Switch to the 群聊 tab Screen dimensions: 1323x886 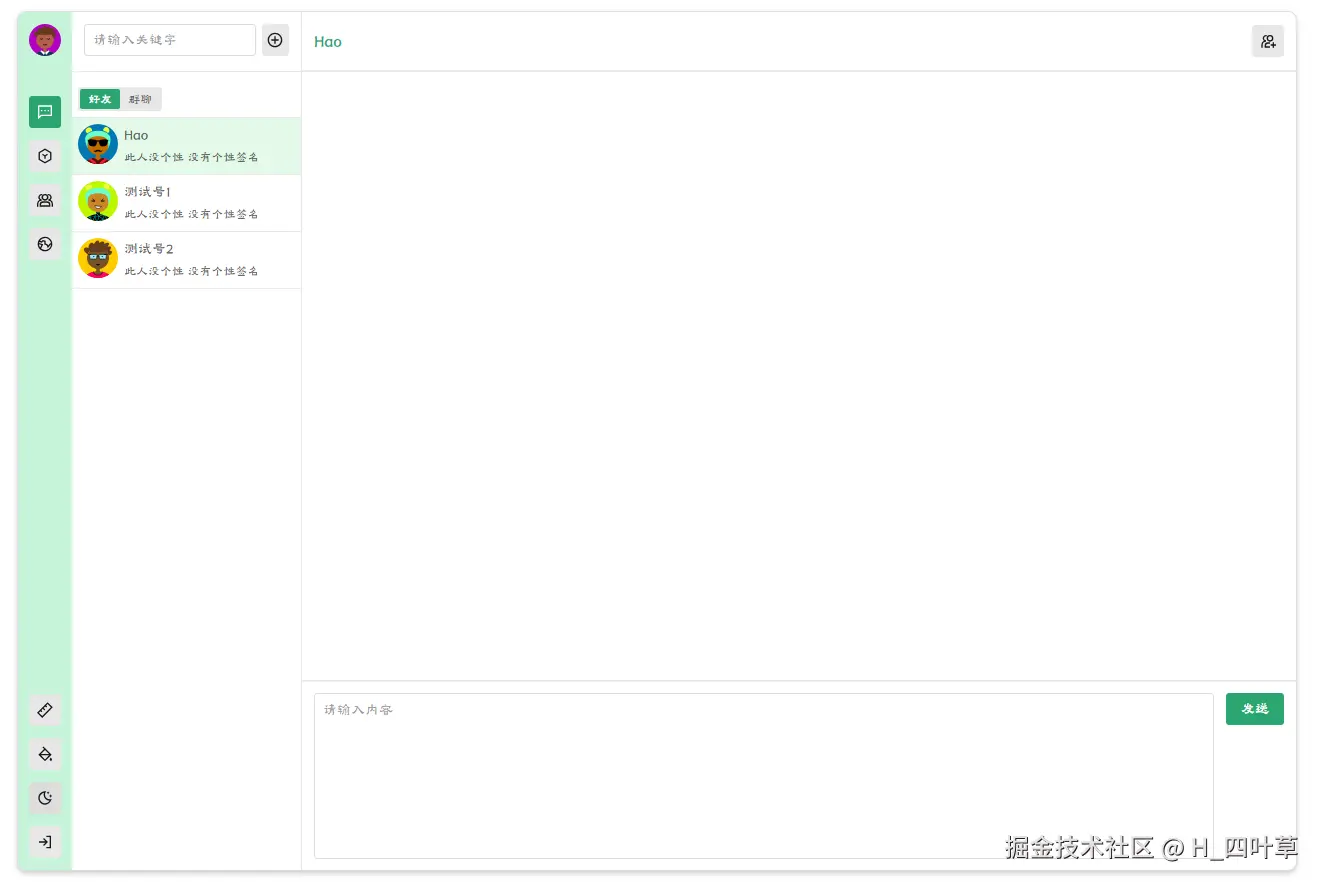(140, 99)
